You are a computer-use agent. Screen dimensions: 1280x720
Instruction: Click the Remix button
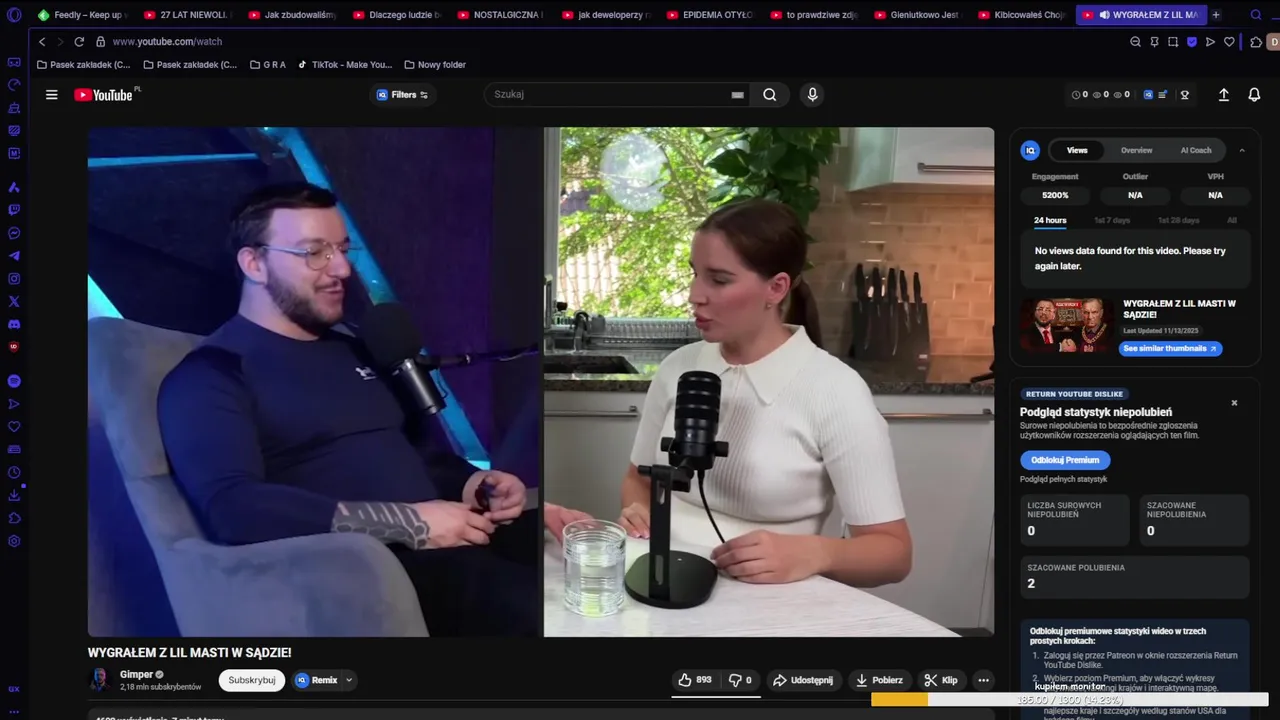coord(317,680)
